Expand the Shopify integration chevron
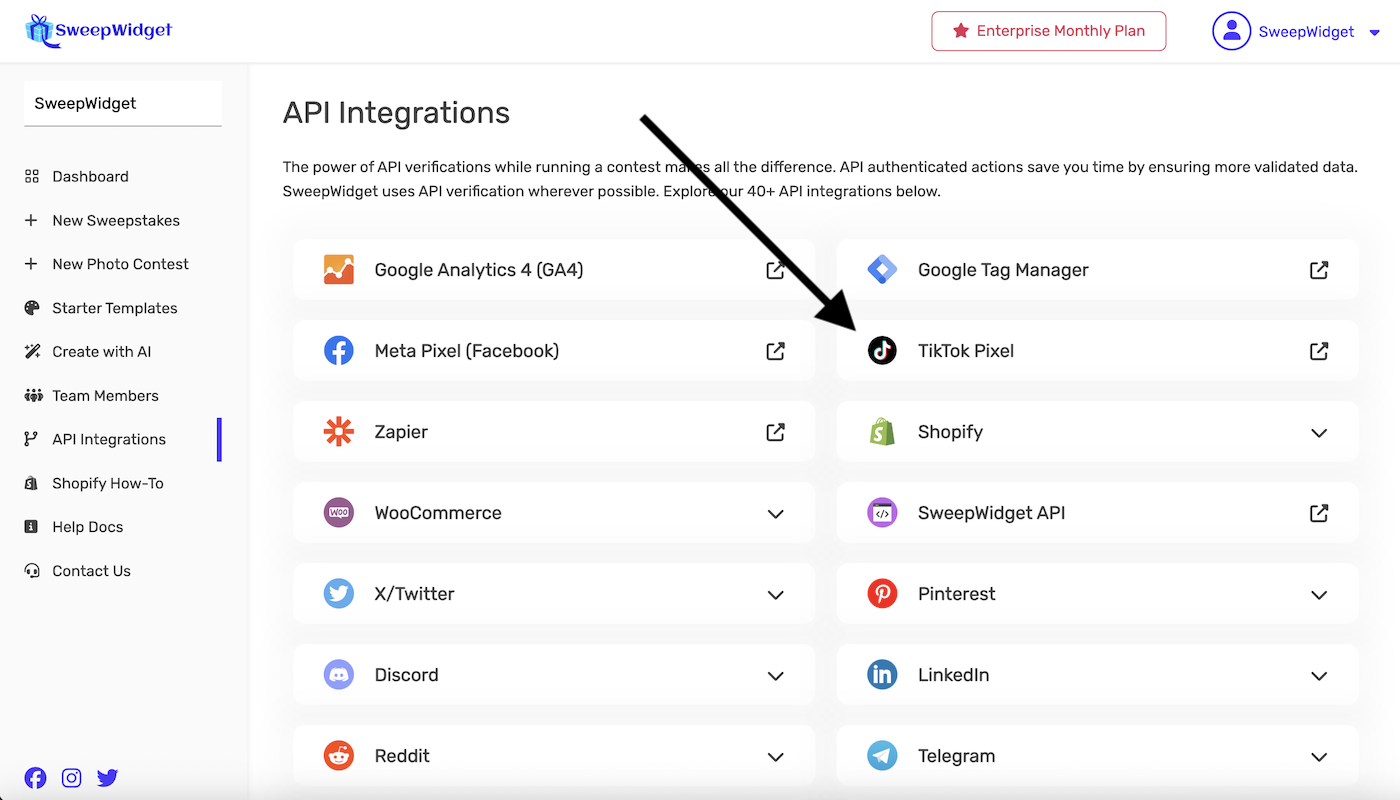 (1319, 433)
